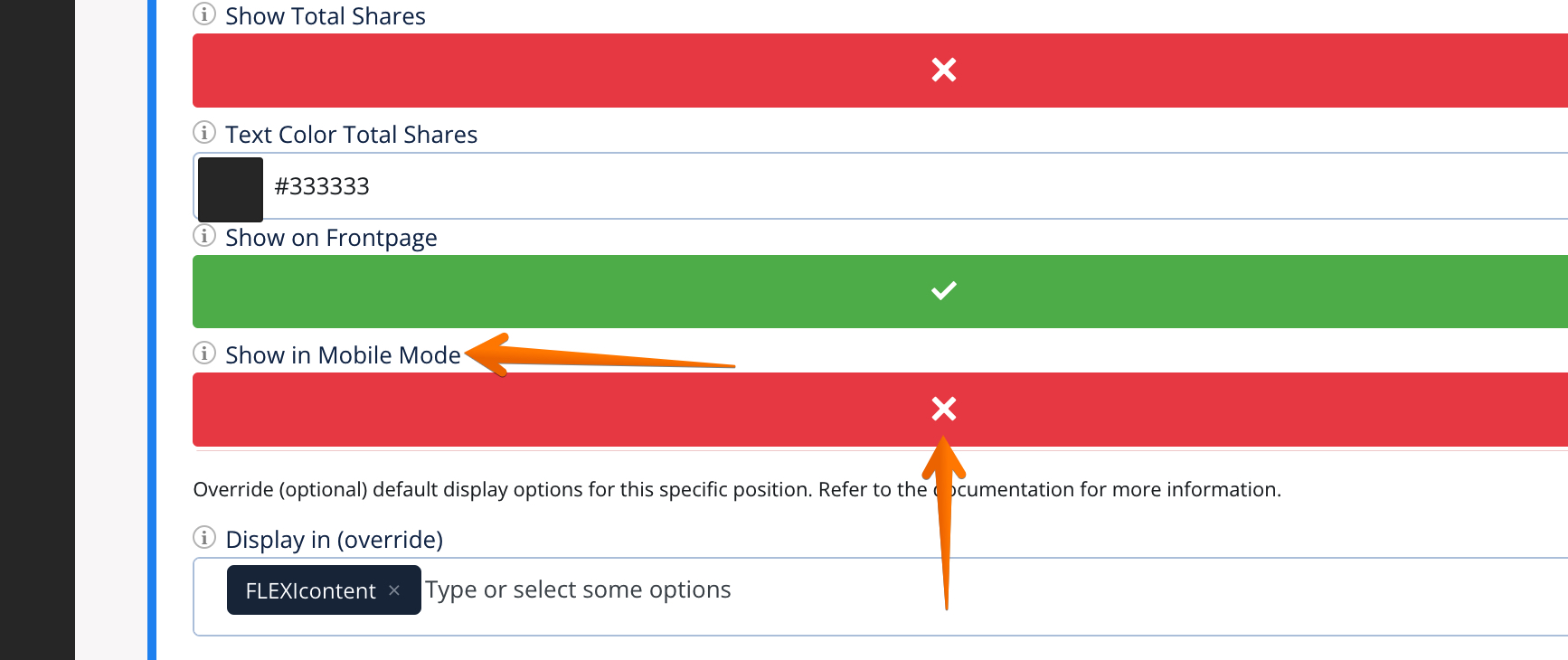Screen dimensions: 1568x660
Task: Open the dark #333333 color swatch
Action: point(231,189)
